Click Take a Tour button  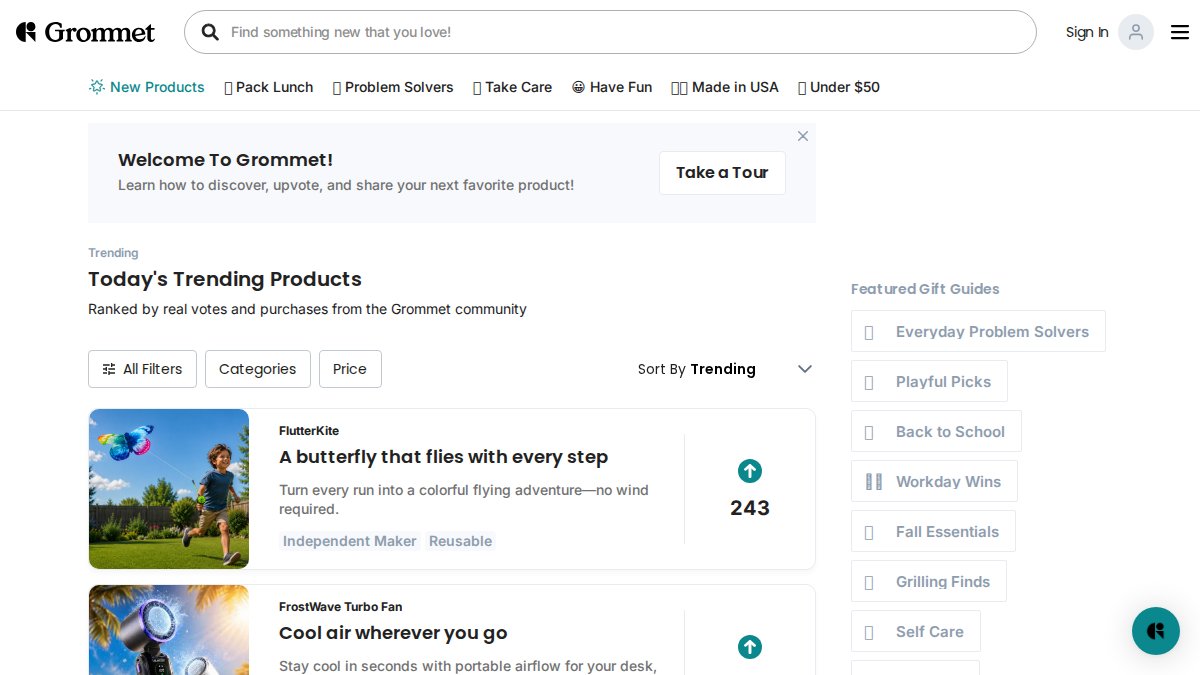(722, 173)
